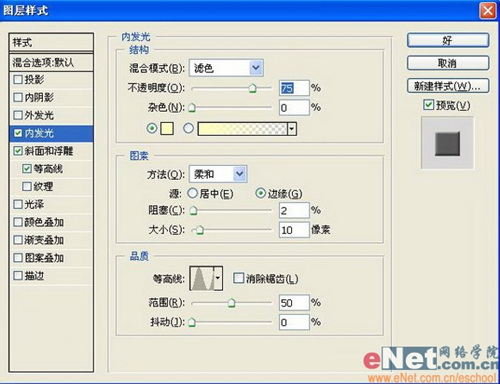Click the 杂色 noise slider handle
Image resolution: width=500 pixels, height=384 pixels.
(x=192, y=107)
